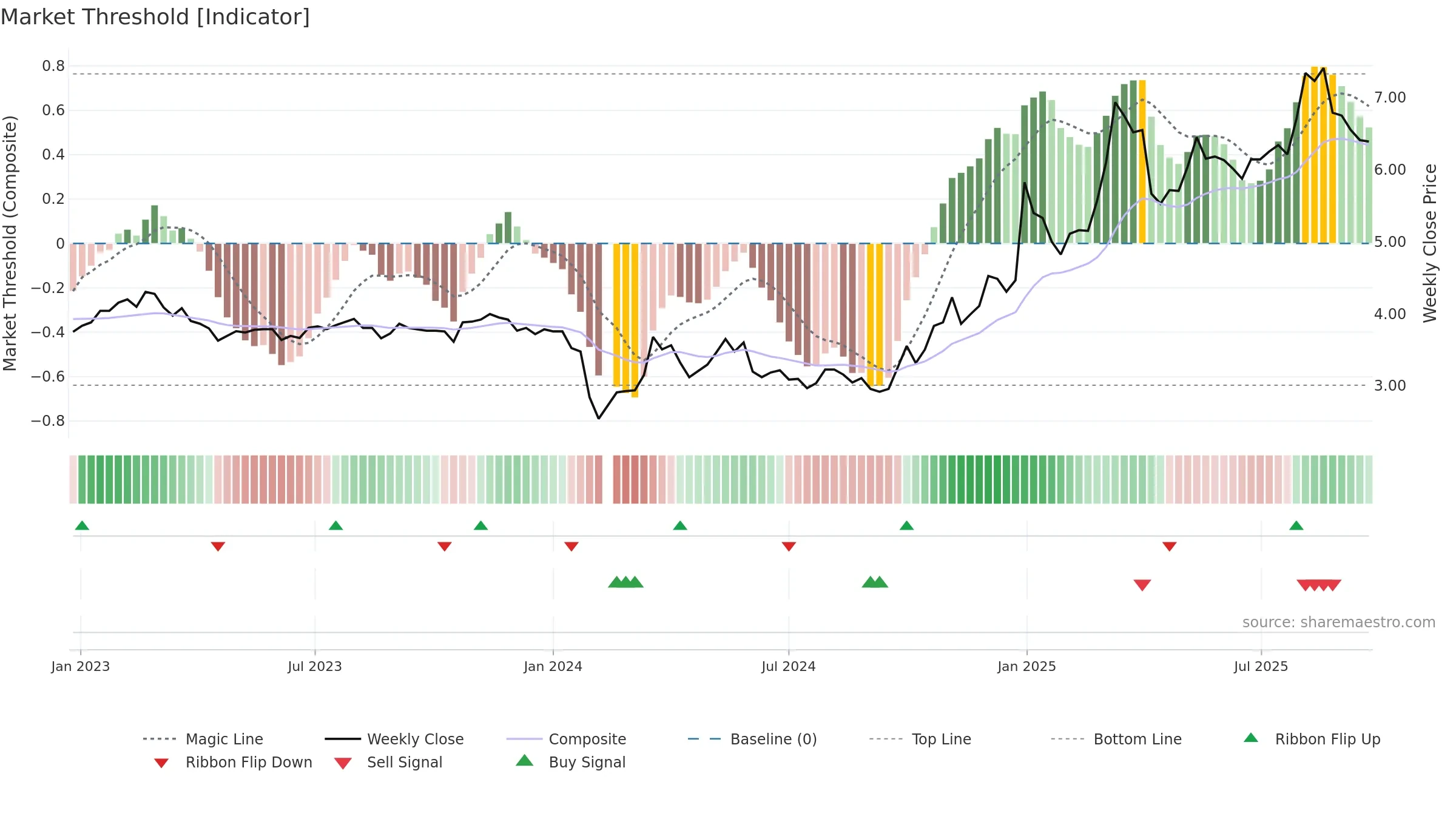Toggle the Ribbon Flip Down legend entry
1456x819 pixels.
233,762
